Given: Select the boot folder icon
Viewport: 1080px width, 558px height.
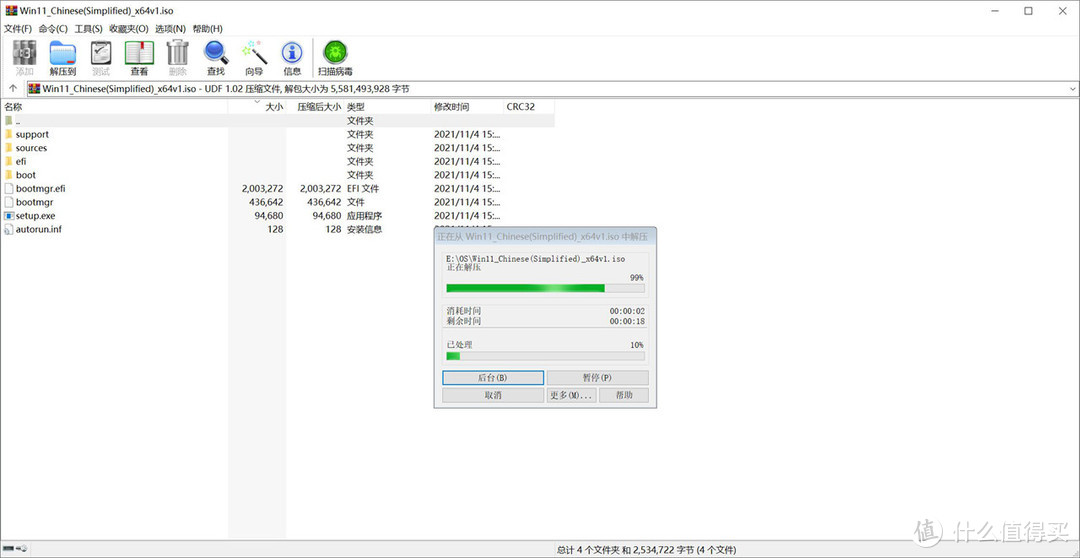Looking at the screenshot, I should [x=8, y=175].
